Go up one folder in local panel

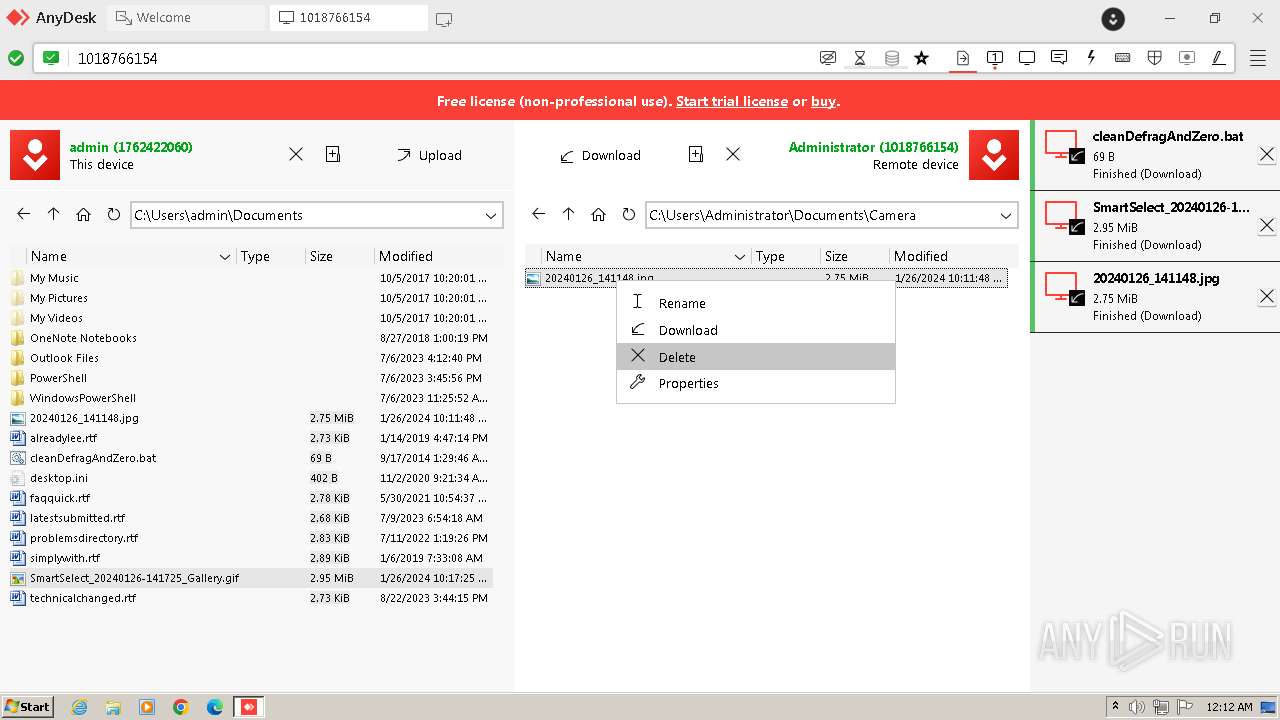(54, 214)
